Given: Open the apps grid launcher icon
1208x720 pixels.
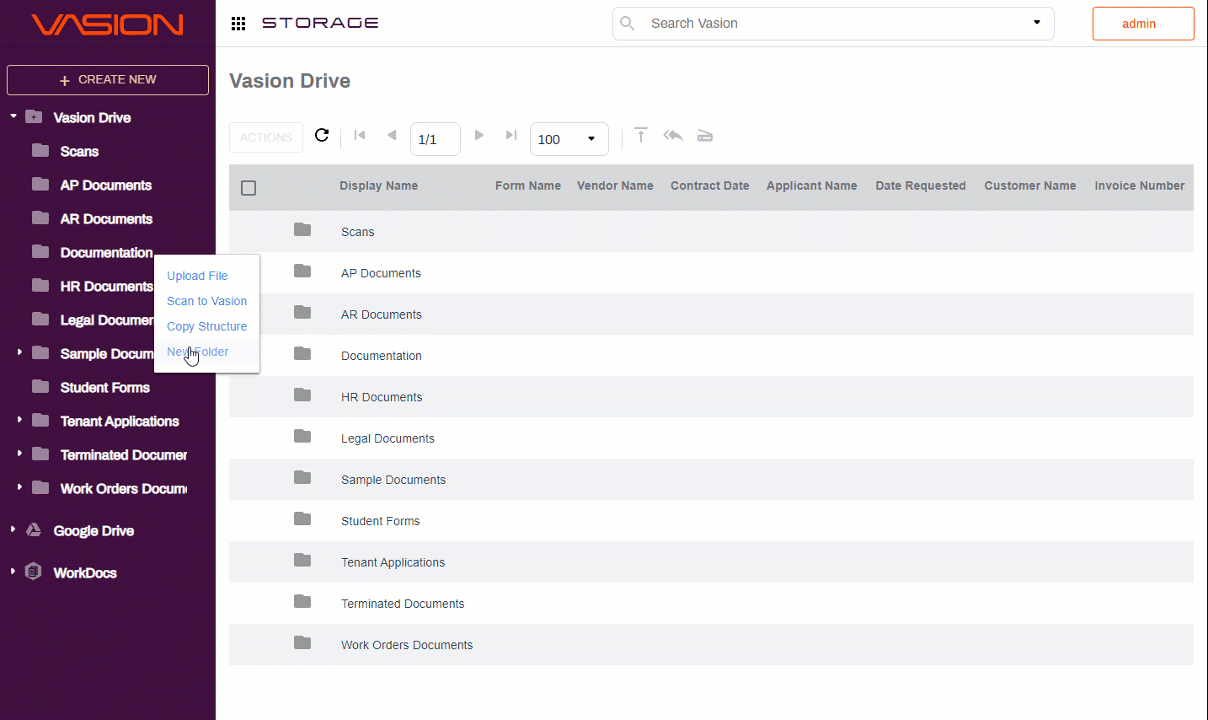Looking at the screenshot, I should [x=238, y=23].
